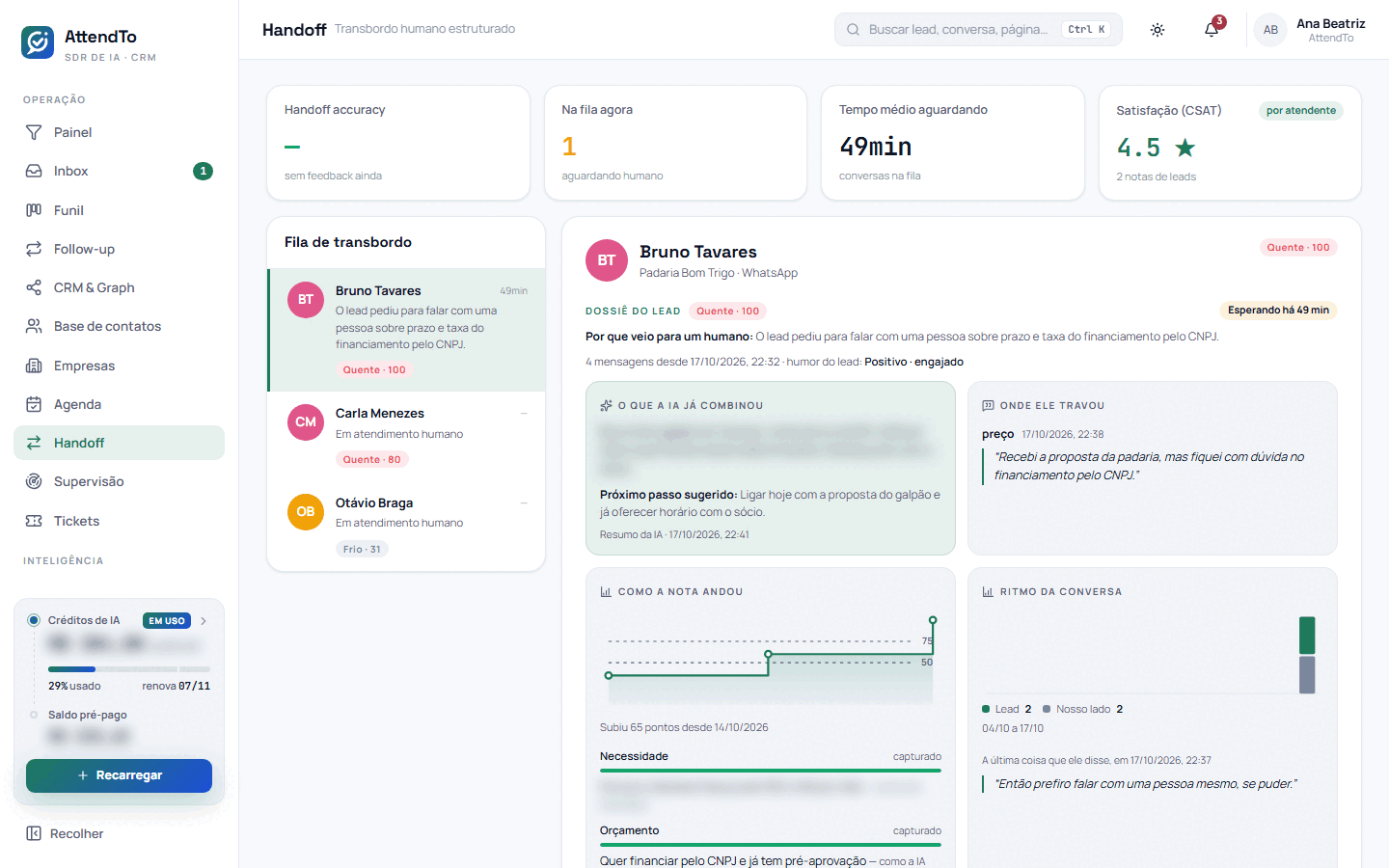Click the Esperando há 49 min badge
The height and width of the screenshot is (868, 1389).
tap(1278, 311)
